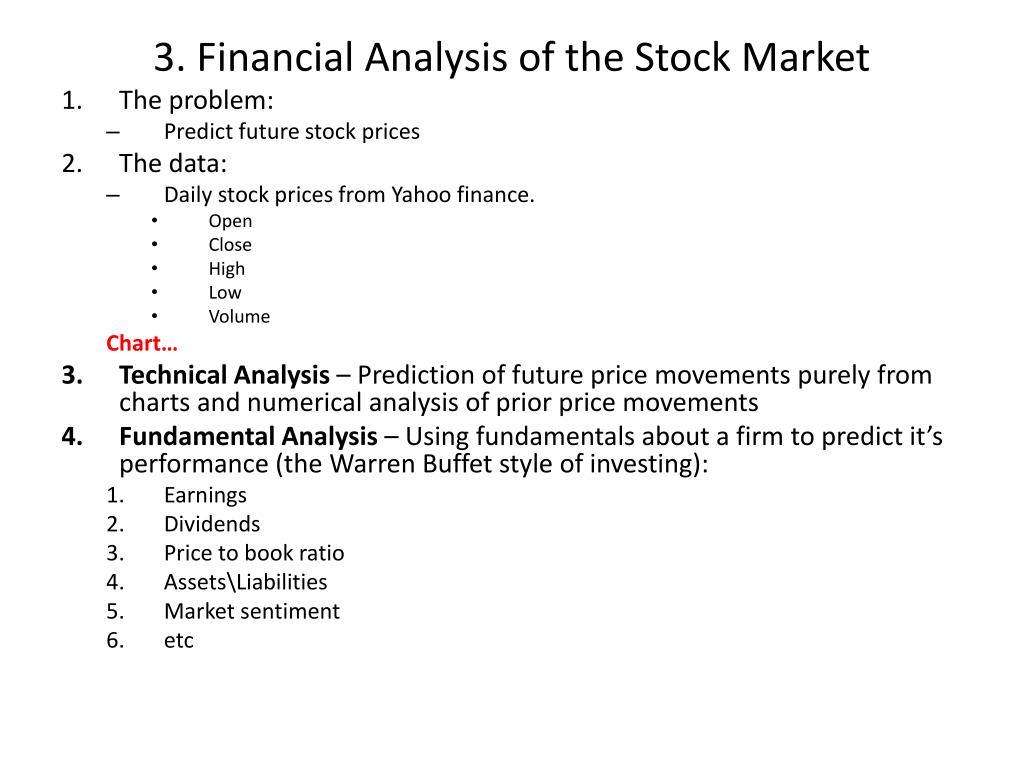Click "Price to book ratio" item
The width and height of the screenshot is (1024, 768).
click(x=253, y=553)
